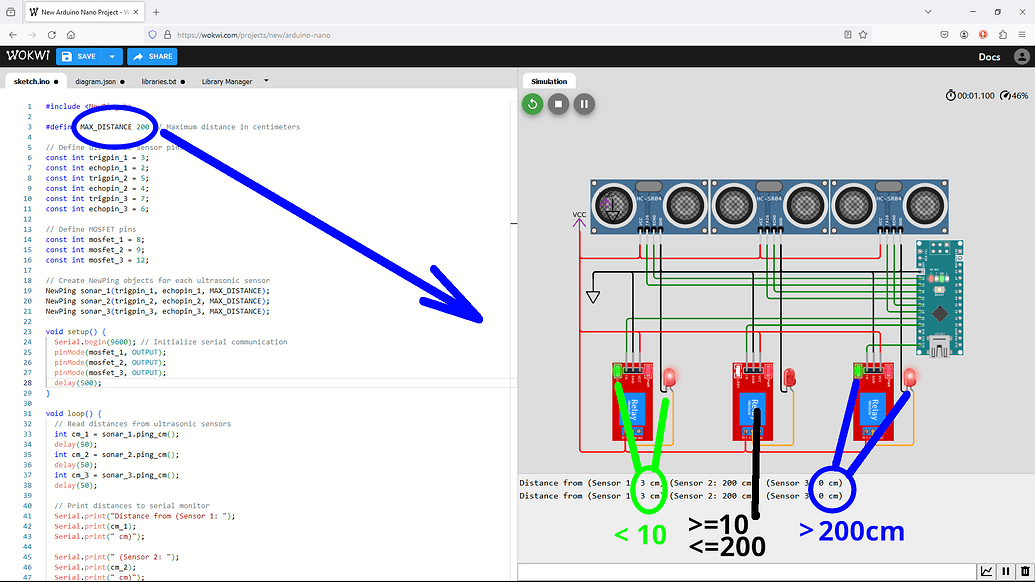Toggle reader view in the address bar

coord(847,33)
